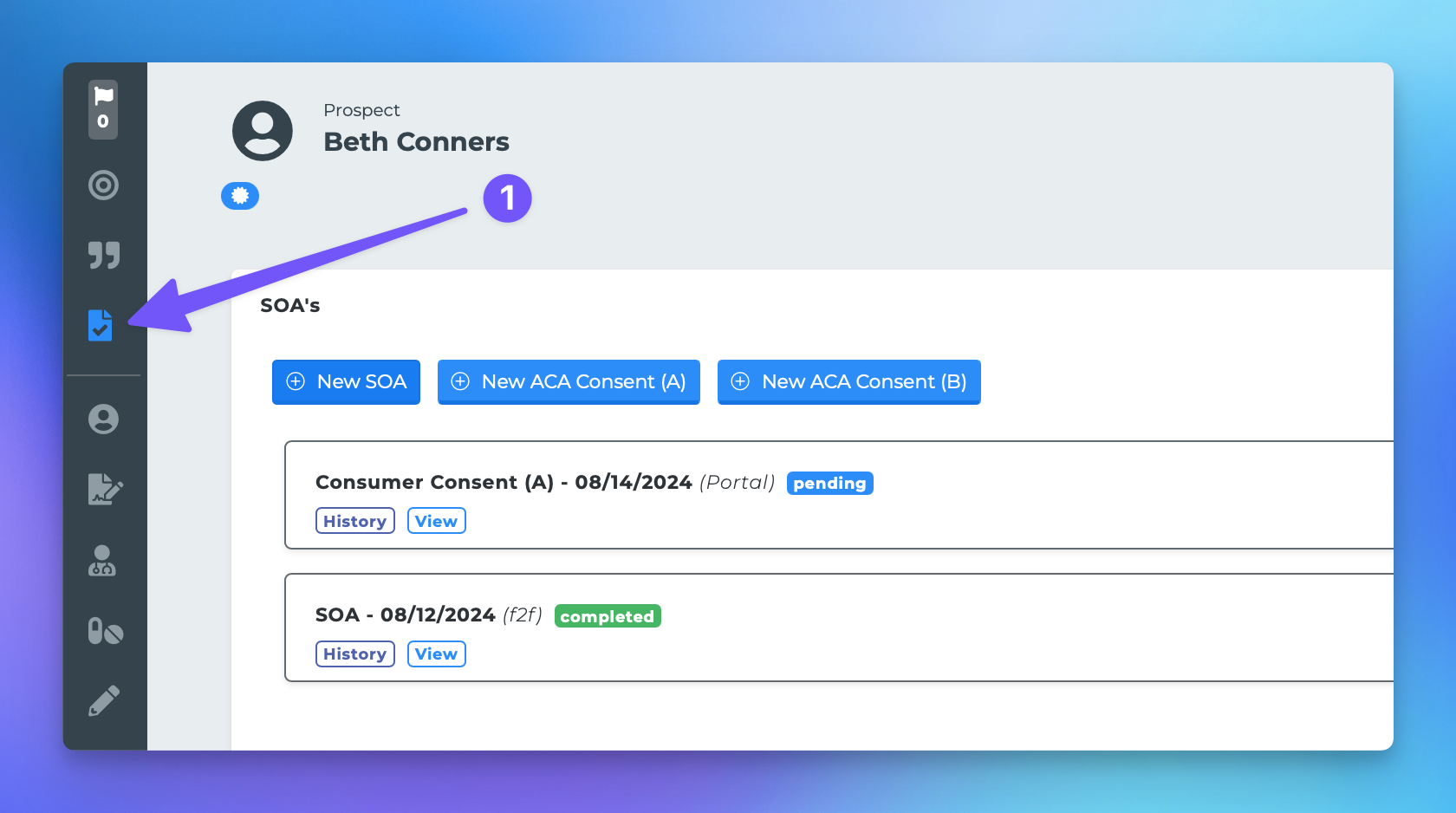
Task: Create a New SOA
Action: (346, 382)
